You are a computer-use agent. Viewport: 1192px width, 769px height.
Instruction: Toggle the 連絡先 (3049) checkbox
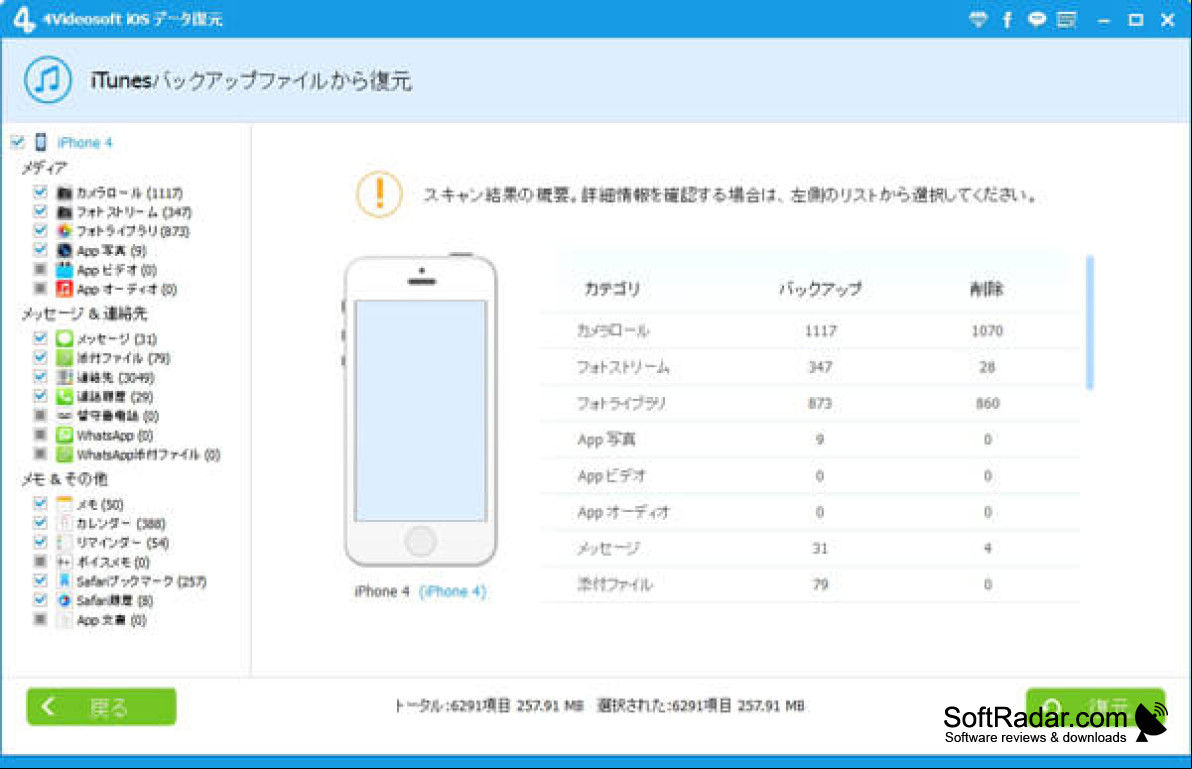click(40, 377)
